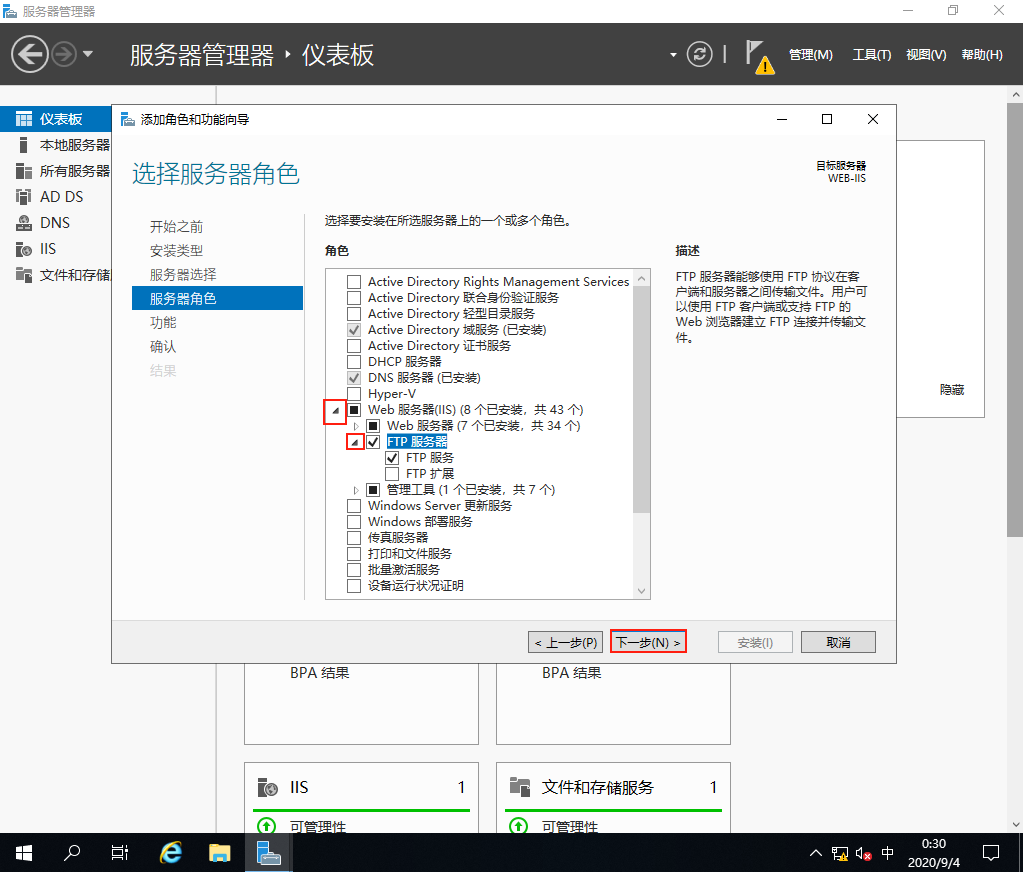Screen dimensions: 1023x872
Task: Click the refresh icon in Server Manager header
Action: coord(699,54)
